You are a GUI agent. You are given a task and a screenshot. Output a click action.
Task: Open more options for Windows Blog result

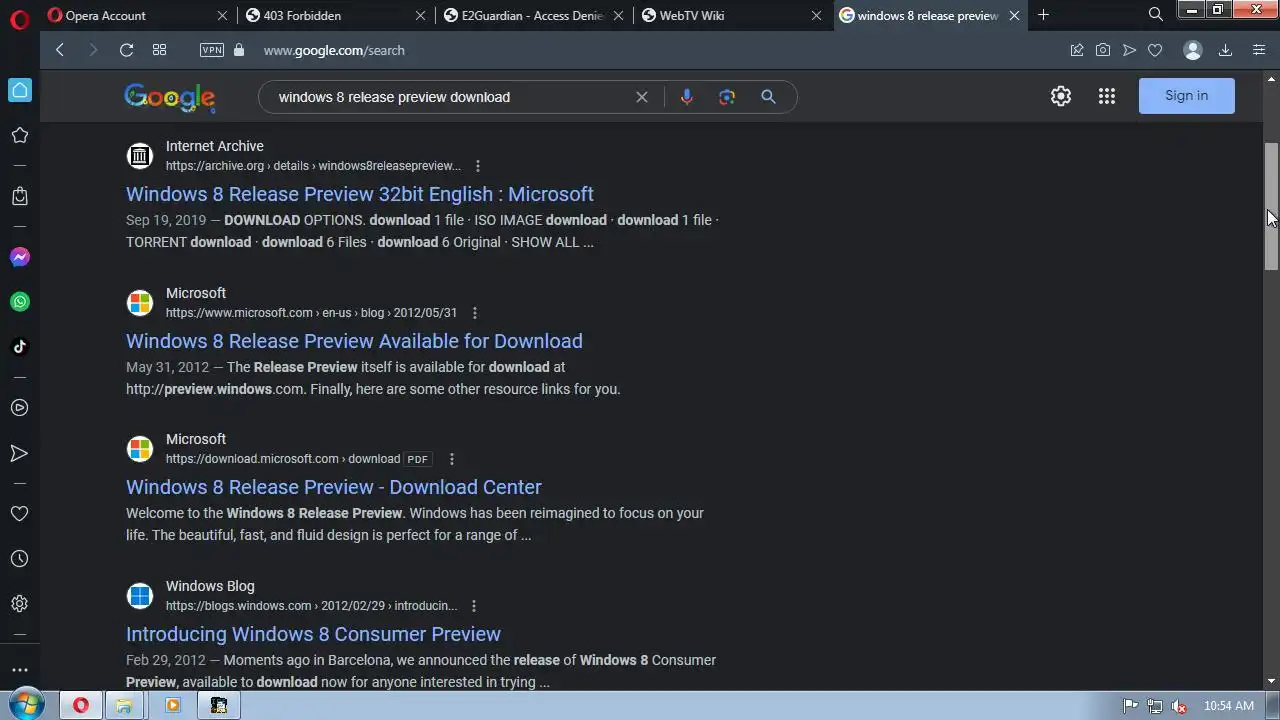point(473,606)
